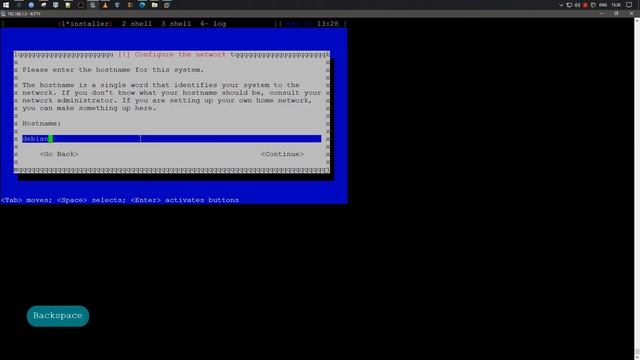This screenshot has height=360, width=640.
Task: Open the notification center icon
Action: tap(629, 5)
